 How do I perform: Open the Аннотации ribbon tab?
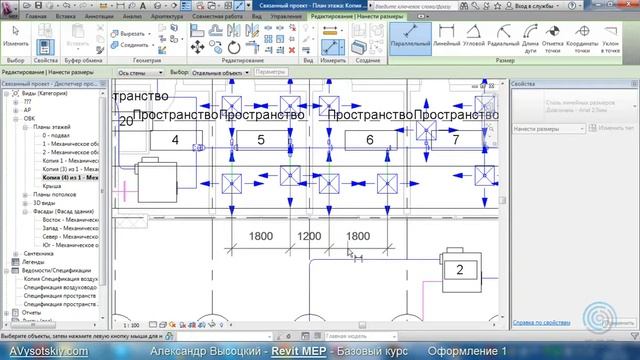(x=99, y=16)
